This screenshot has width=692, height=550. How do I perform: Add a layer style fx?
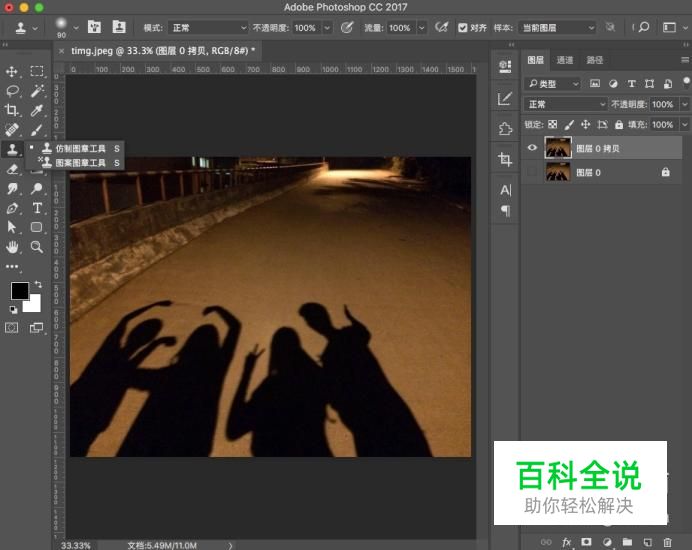point(567,542)
